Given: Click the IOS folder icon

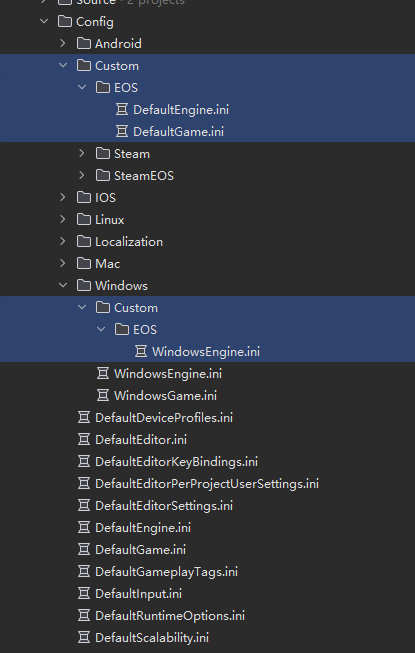Looking at the screenshot, I should 84,197.
